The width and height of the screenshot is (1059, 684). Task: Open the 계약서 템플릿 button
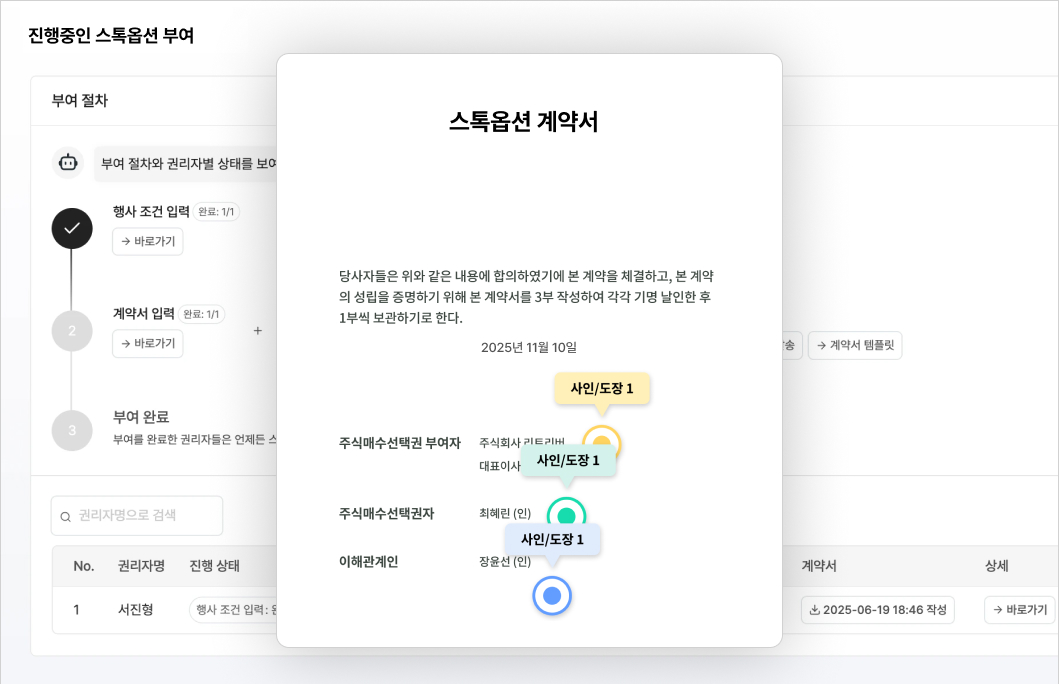click(855, 346)
